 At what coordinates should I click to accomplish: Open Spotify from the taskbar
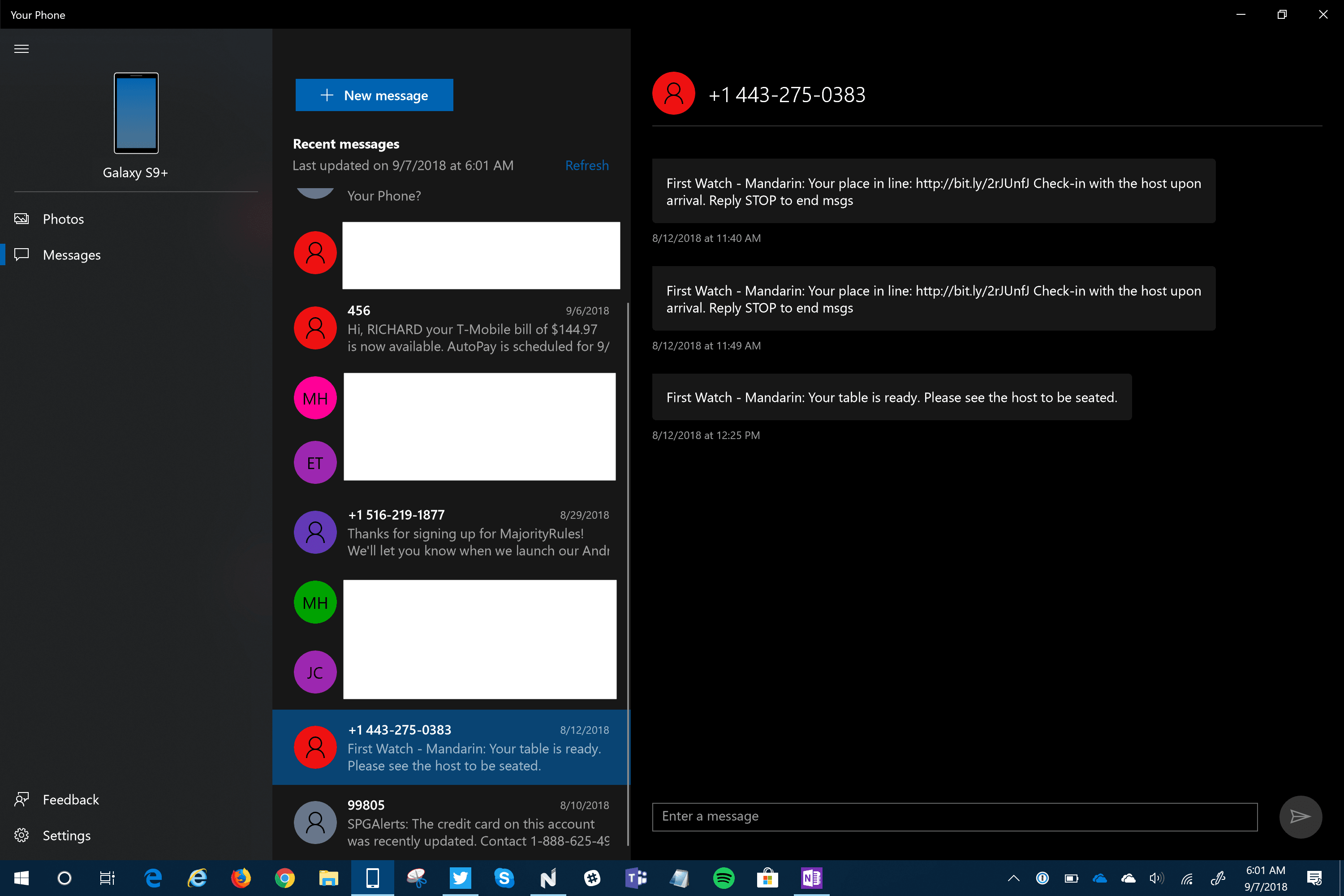point(724,878)
